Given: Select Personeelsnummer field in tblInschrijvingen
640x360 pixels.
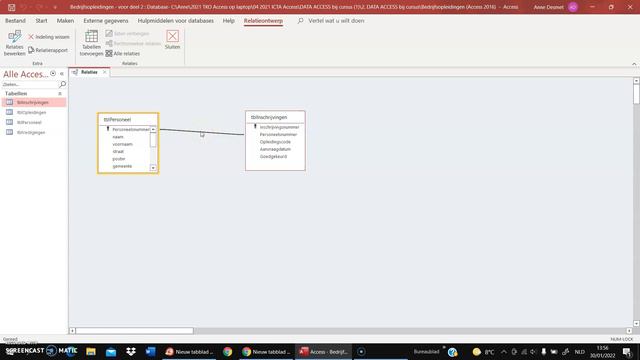Looking at the screenshot, I should point(278,134).
